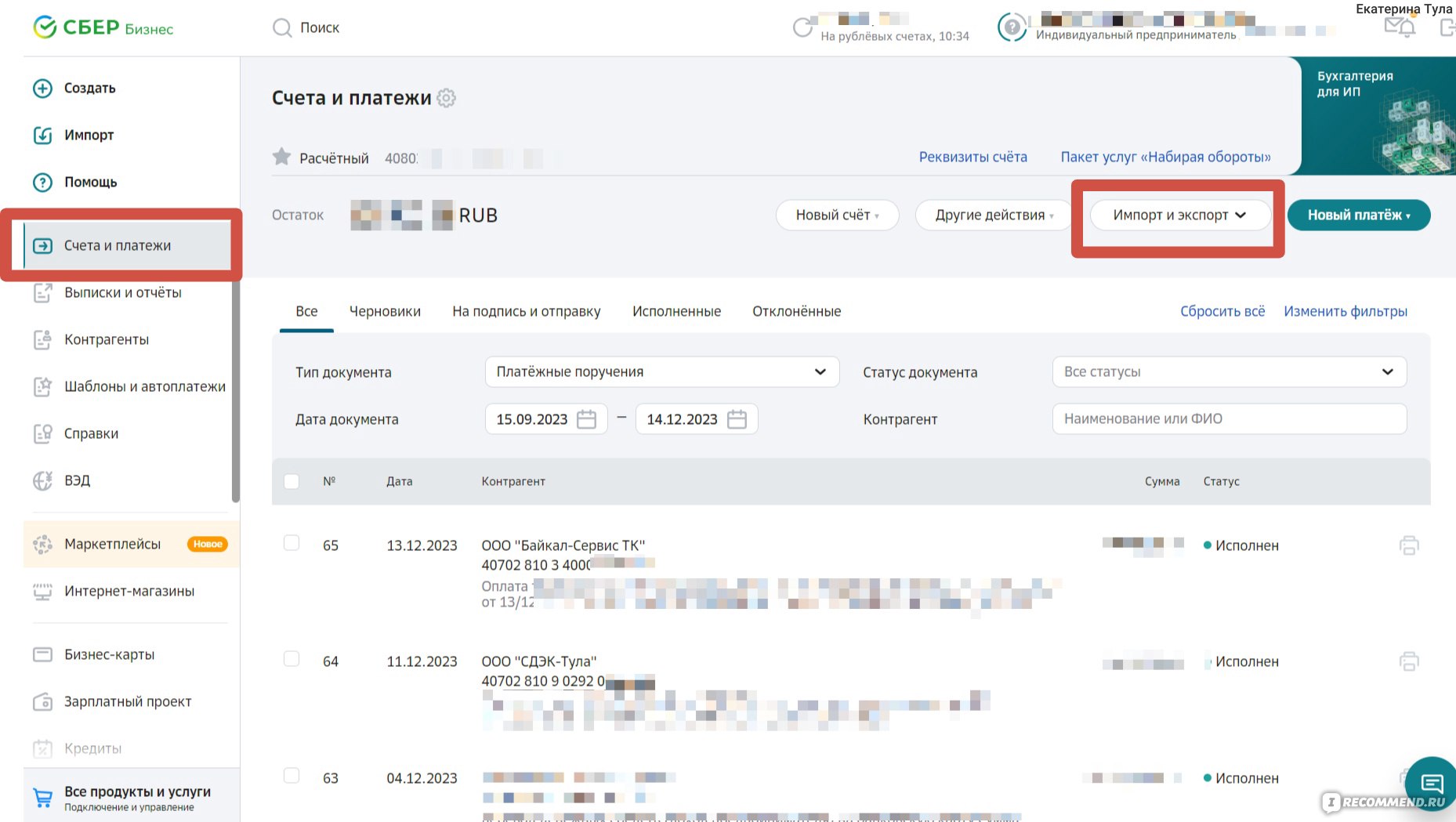Switch to the Все tab

click(x=306, y=311)
